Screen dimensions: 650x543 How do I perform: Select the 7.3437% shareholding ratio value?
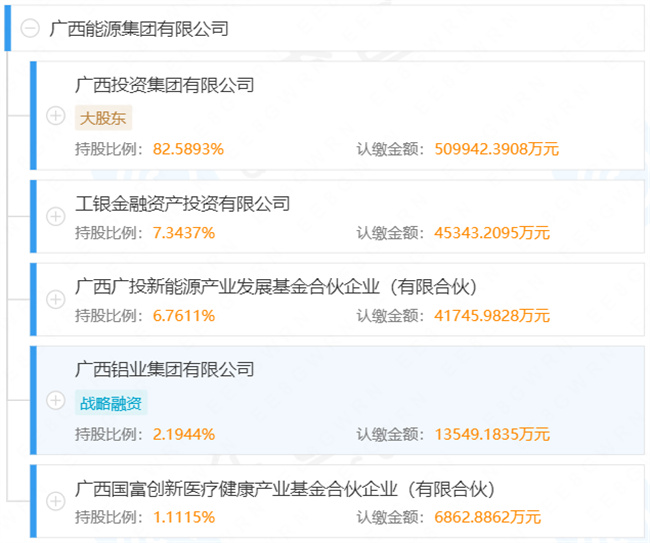tap(184, 233)
